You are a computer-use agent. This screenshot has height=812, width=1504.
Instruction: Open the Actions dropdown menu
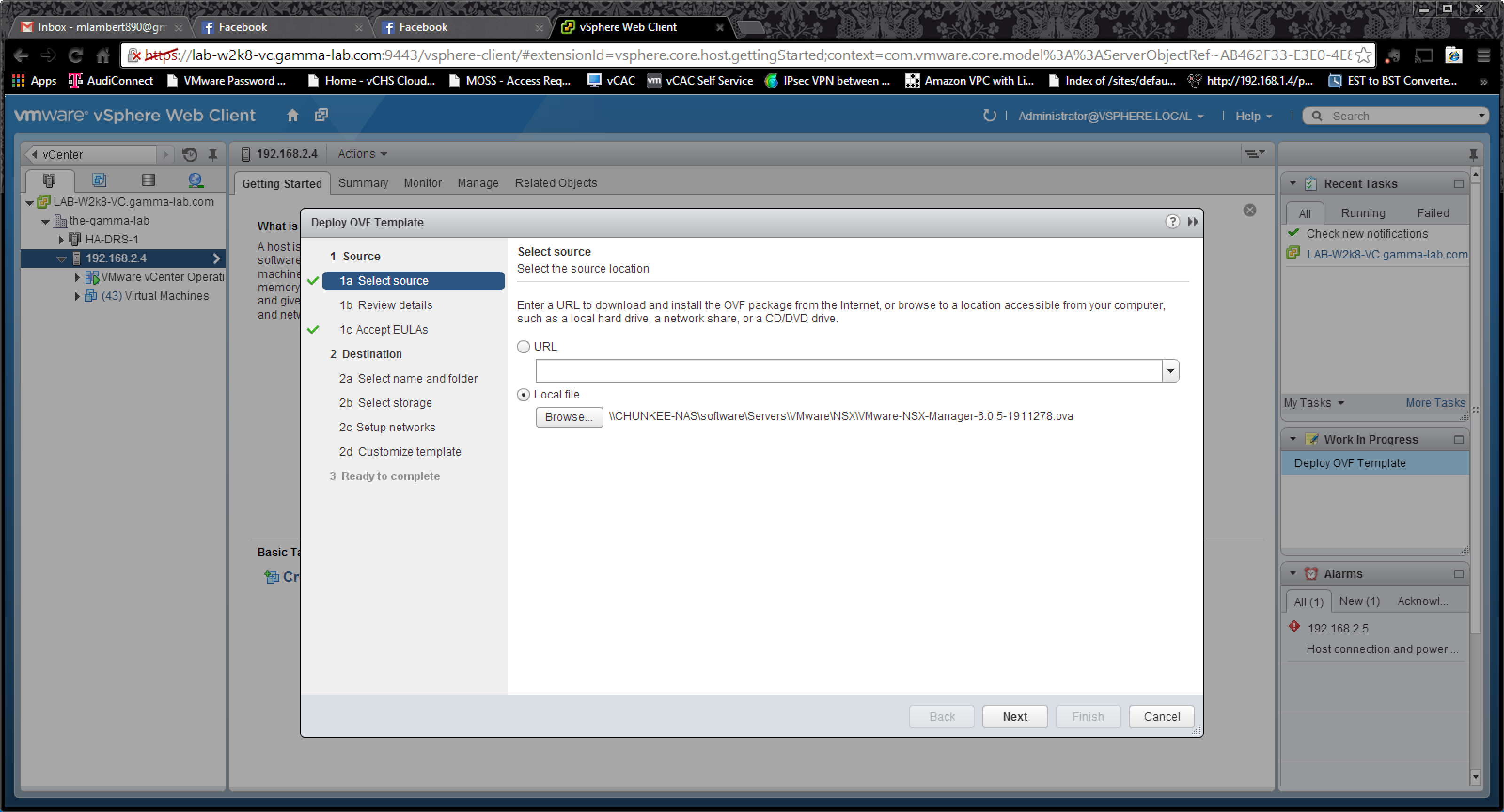click(x=362, y=154)
